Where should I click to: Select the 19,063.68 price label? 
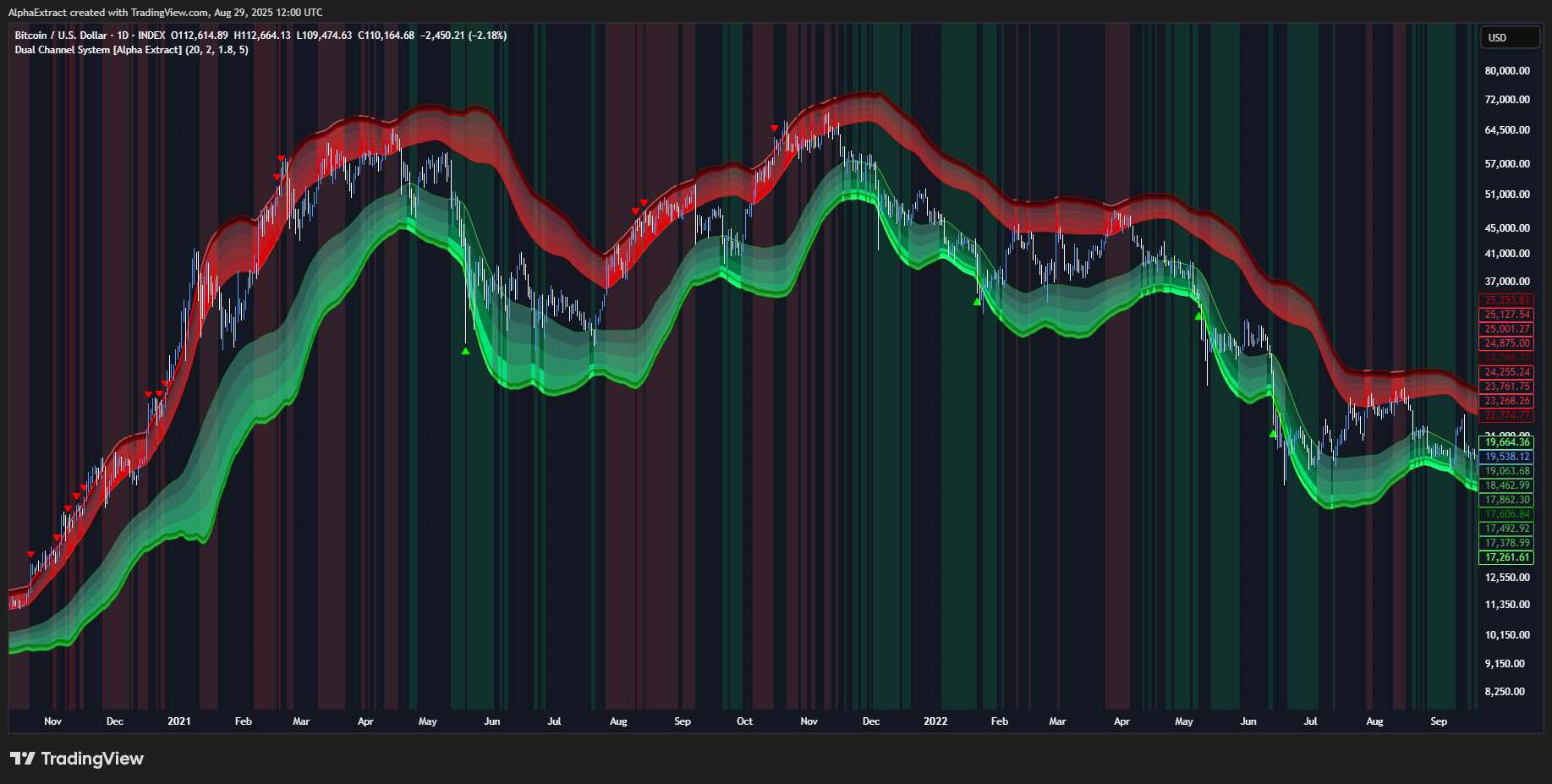coord(1506,471)
